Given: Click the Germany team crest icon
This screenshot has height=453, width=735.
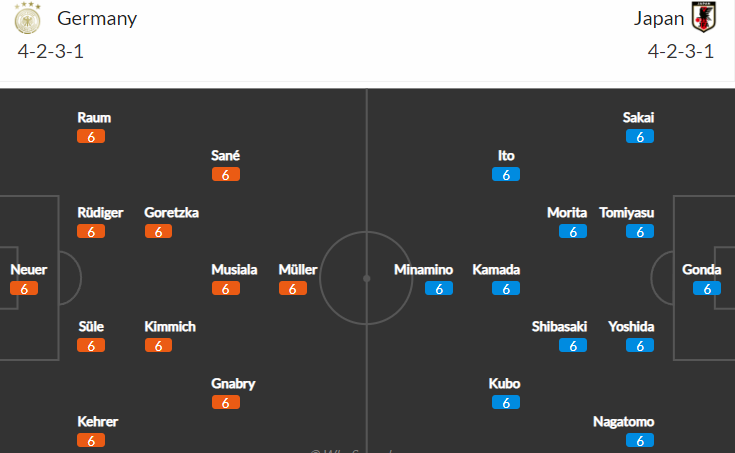Looking at the screenshot, I should coord(27,18).
